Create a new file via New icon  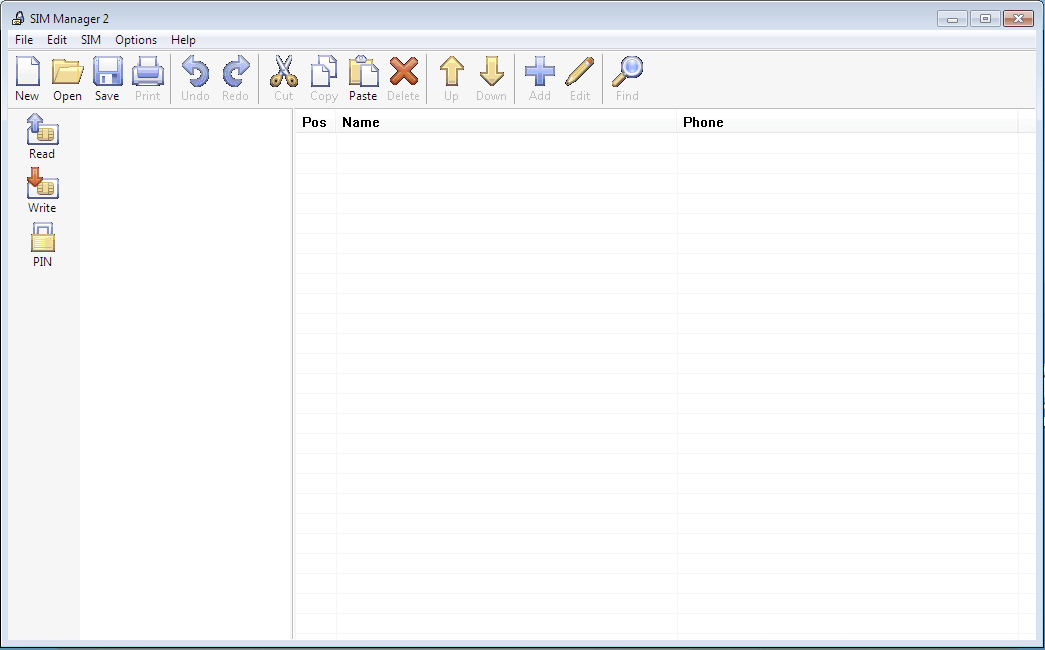(27, 76)
